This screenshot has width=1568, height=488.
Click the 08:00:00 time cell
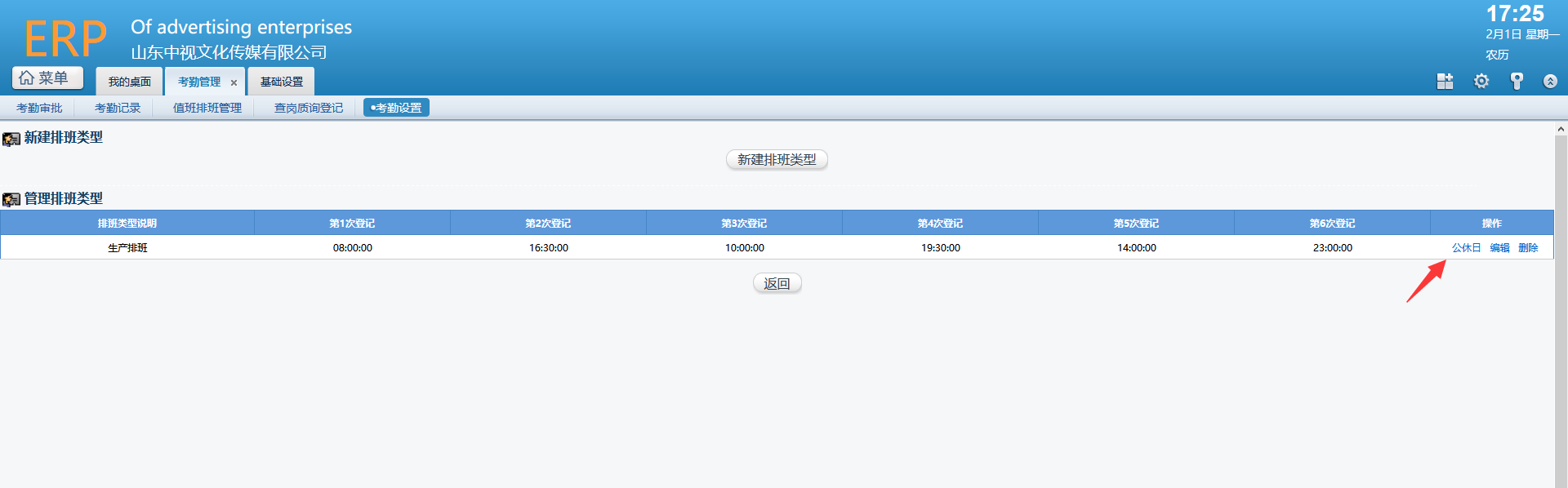[352, 247]
